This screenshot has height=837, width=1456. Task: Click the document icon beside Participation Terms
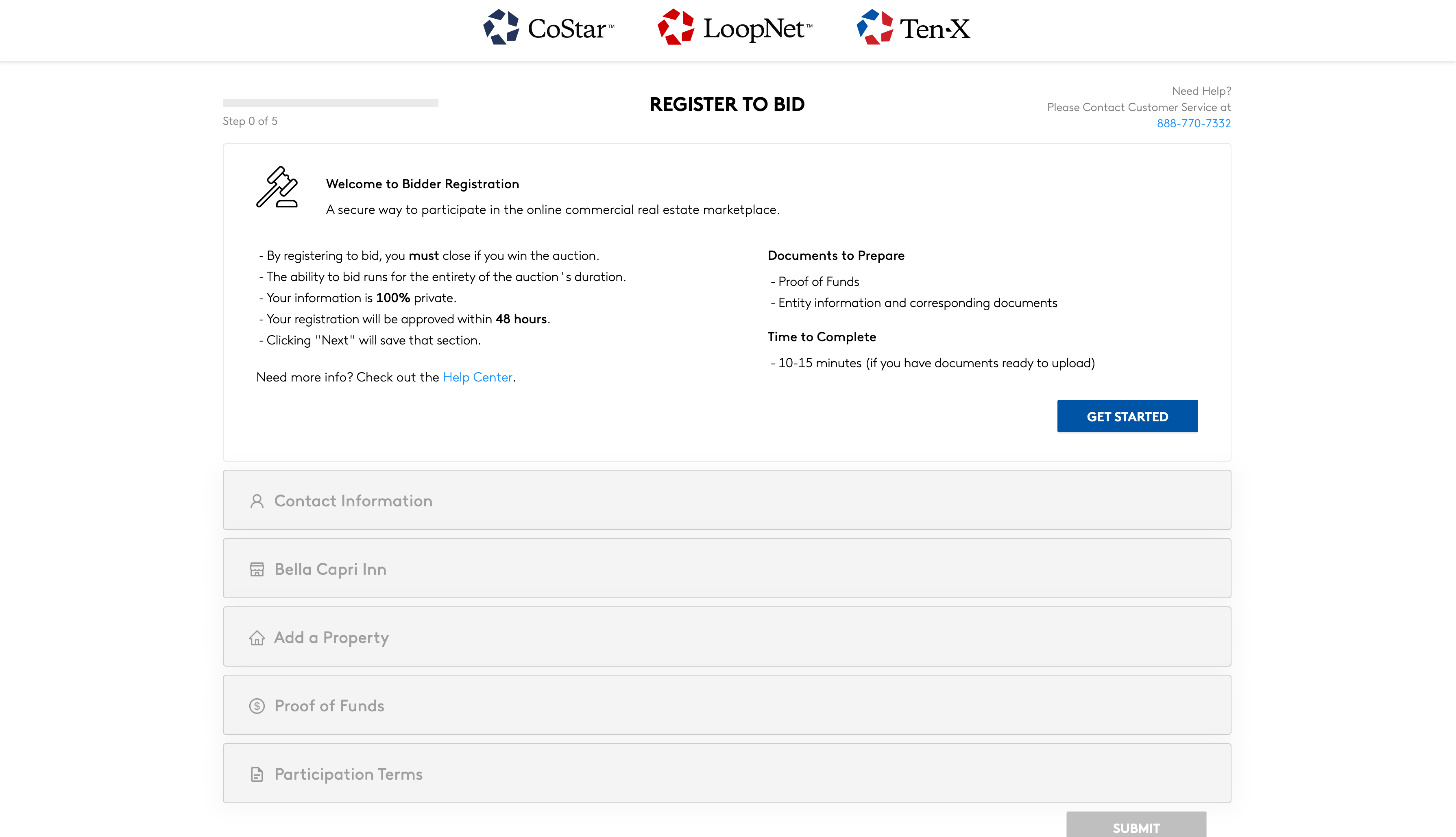point(257,774)
